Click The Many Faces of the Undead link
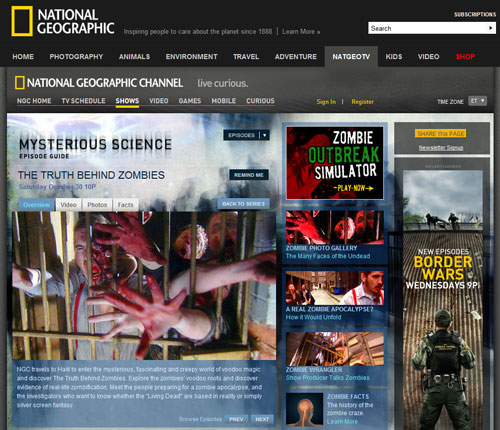The height and width of the screenshot is (430, 500). [328, 256]
